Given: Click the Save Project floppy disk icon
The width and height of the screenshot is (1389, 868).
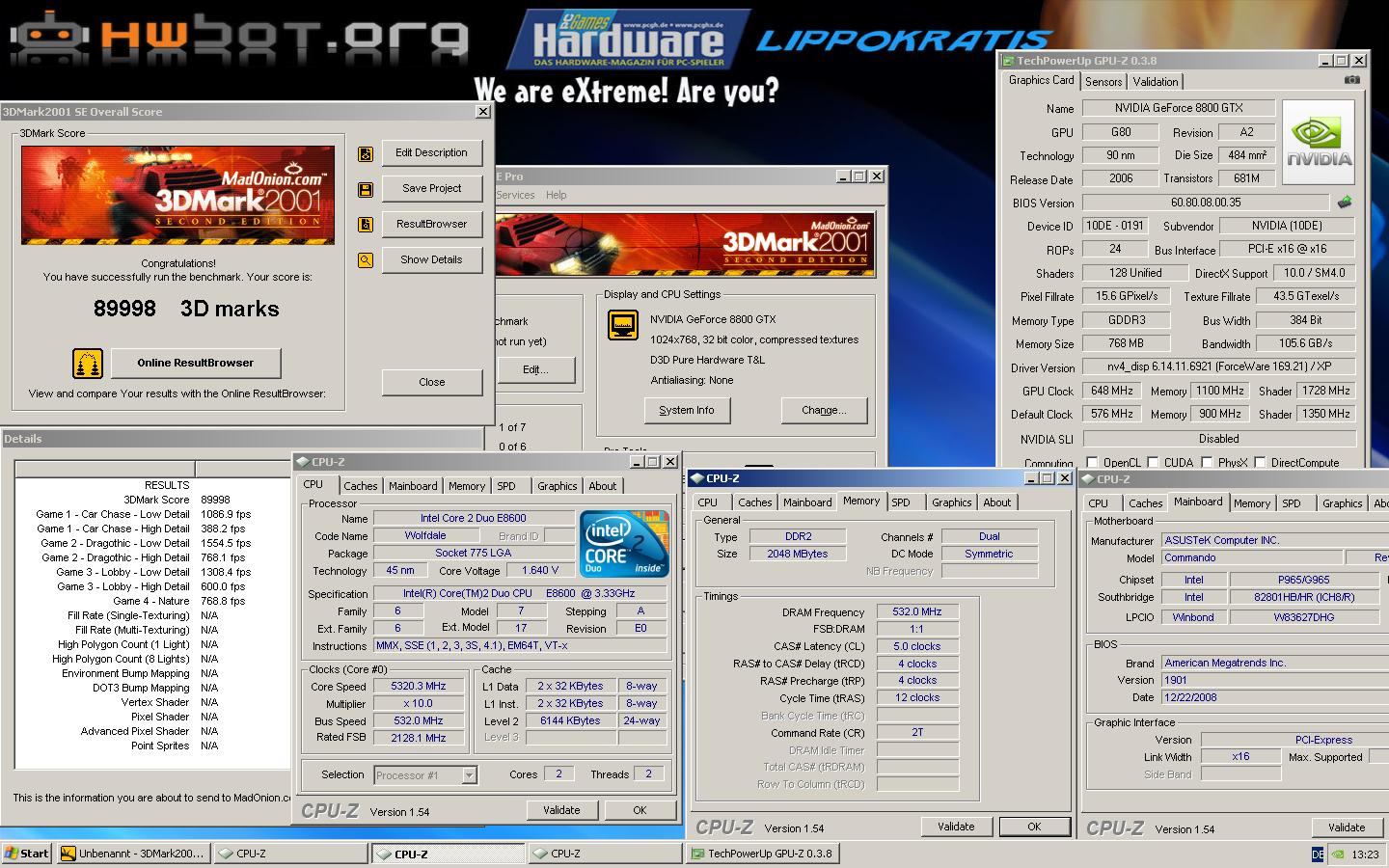Looking at the screenshot, I should 366,189.
